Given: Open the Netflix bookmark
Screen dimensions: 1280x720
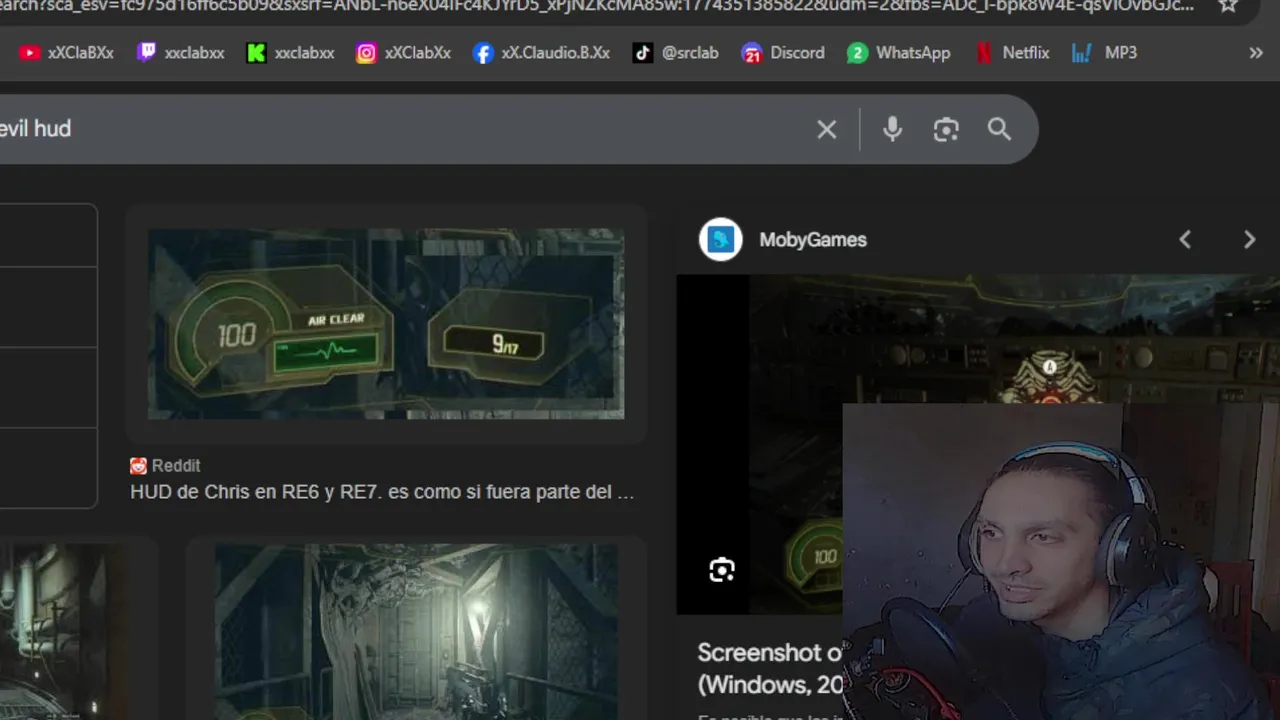Looking at the screenshot, I should point(1012,53).
